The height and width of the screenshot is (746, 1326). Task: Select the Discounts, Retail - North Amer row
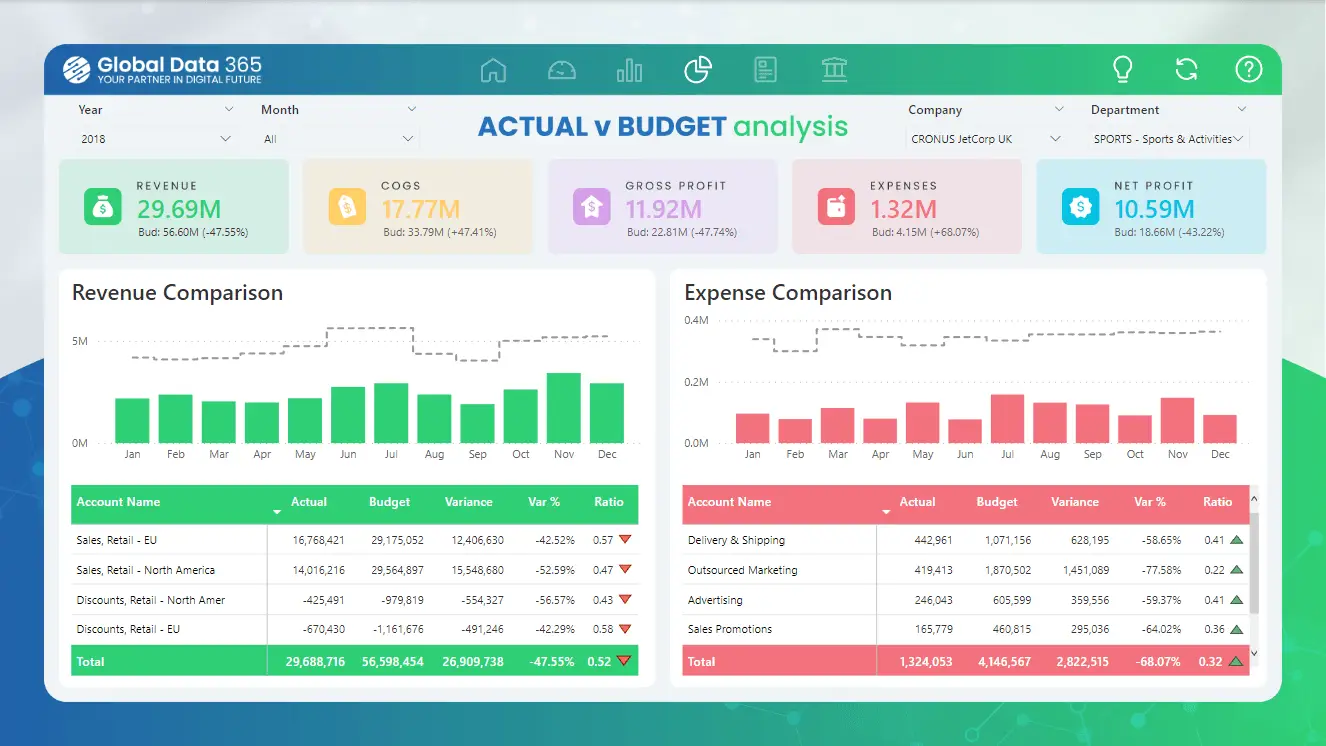click(354, 600)
